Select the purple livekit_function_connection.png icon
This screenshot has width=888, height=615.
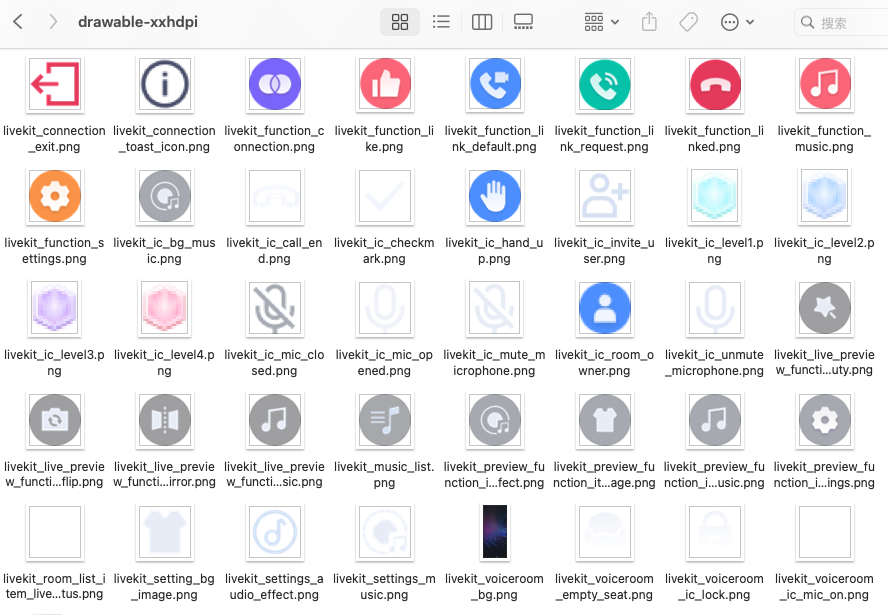coord(275,84)
